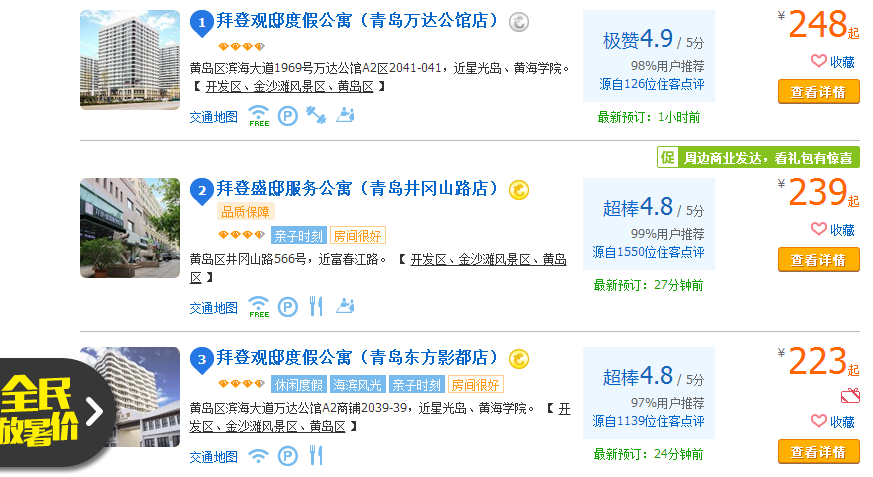Toggle 收藏 favorite for the ¥239 hotel
This screenshot has width=873, height=477.
pyautogui.click(x=832, y=230)
